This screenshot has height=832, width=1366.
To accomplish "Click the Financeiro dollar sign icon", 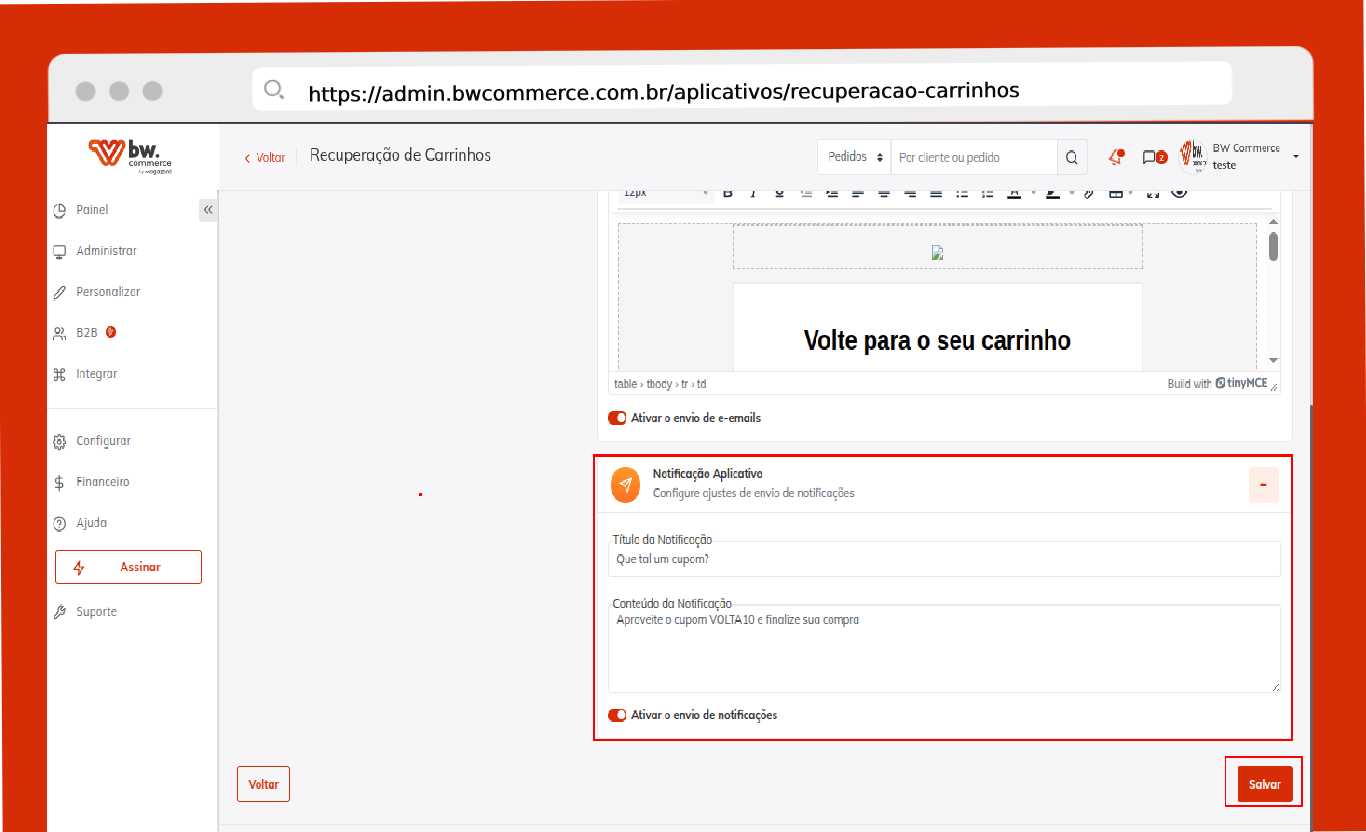I will [x=59, y=482].
